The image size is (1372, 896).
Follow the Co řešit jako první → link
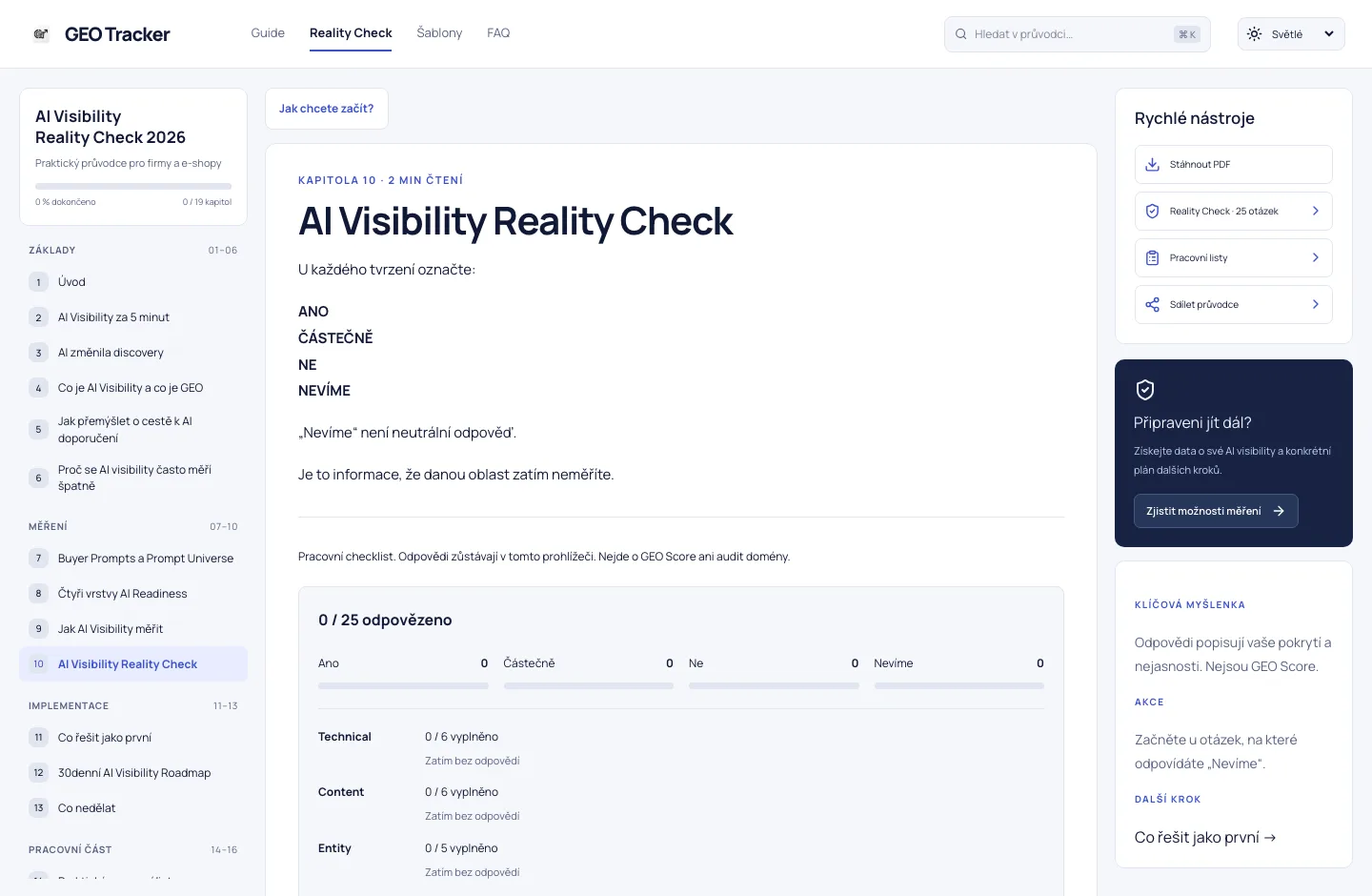point(1205,837)
